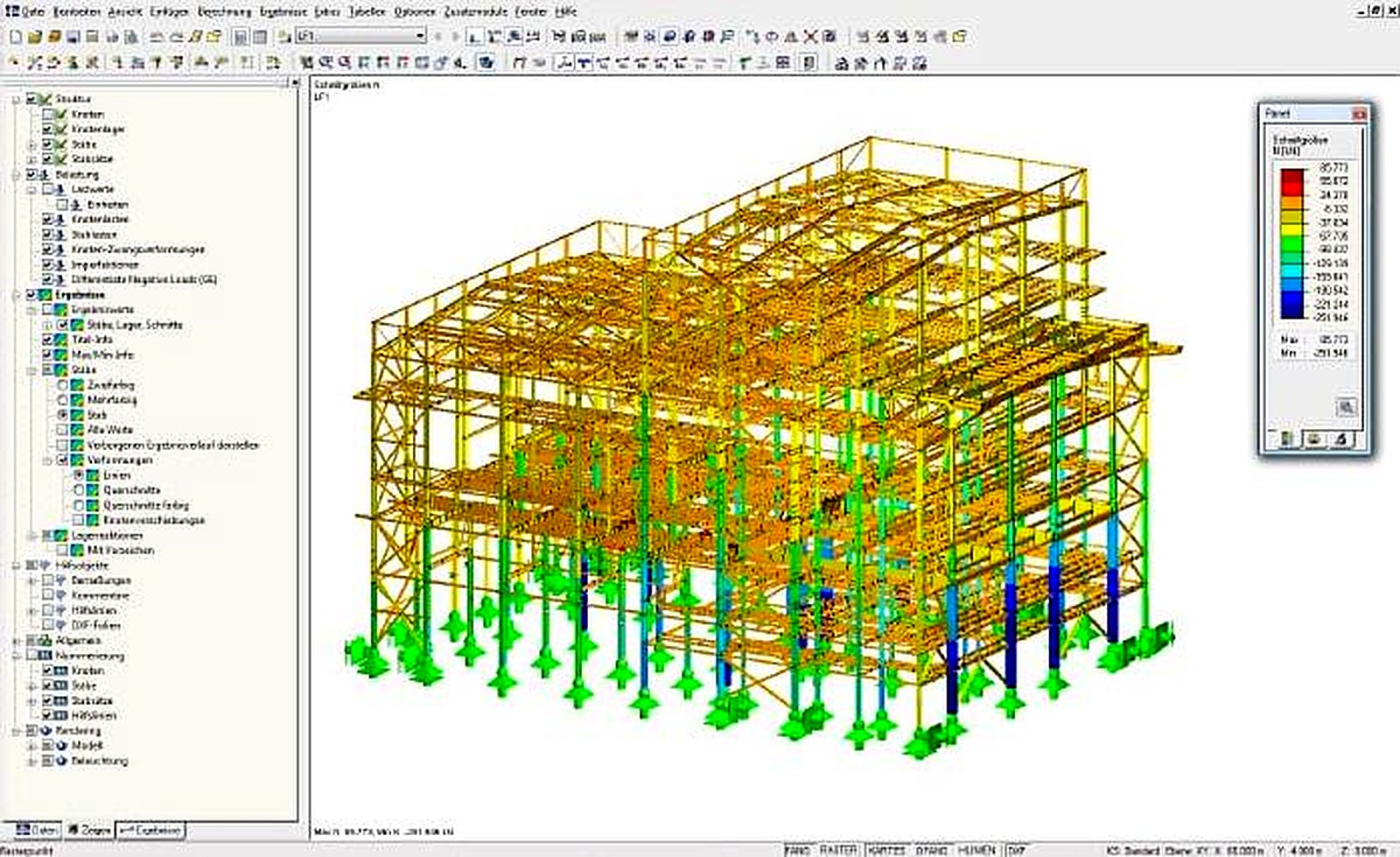Toggle the Knotenlasten checkbox
The width and height of the screenshot is (1400, 857).
(48, 219)
